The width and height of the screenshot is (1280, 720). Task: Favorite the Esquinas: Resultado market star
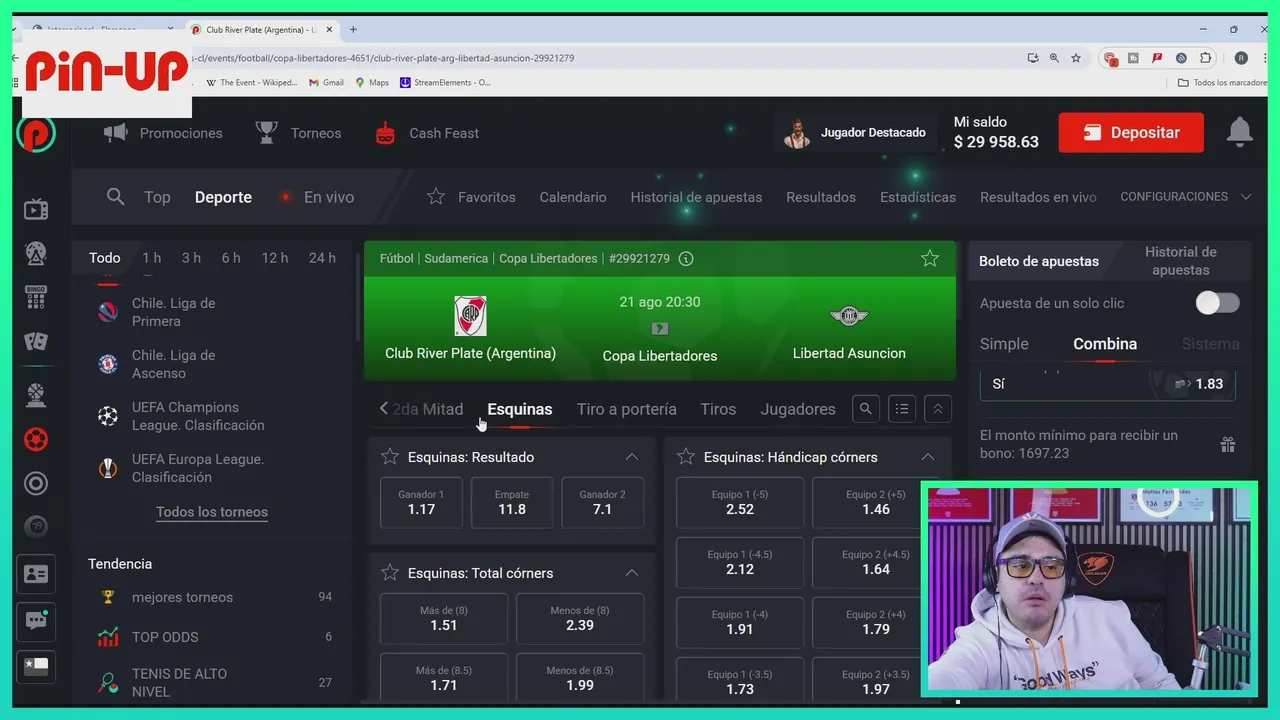pyautogui.click(x=390, y=457)
